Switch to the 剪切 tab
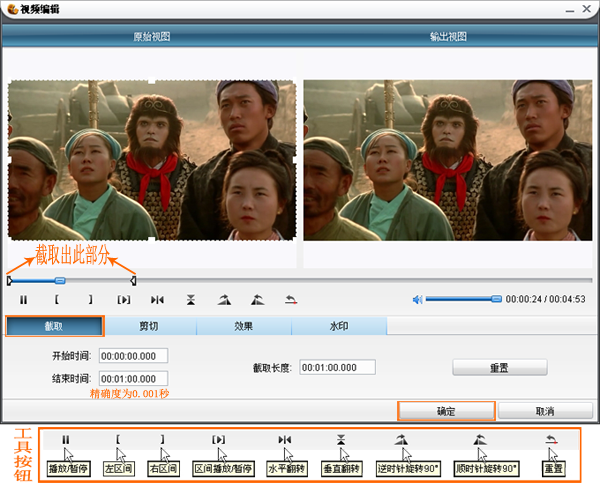Screen dimensions: 600x487 (149, 326)
